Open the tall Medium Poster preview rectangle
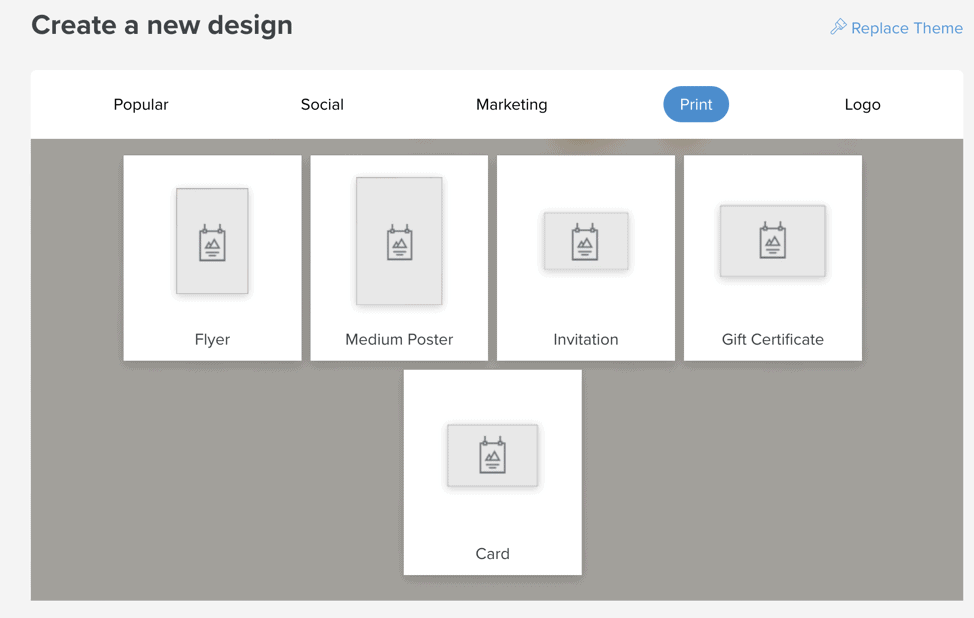The height and width of the screenshot is (618, 974). point(399,241)
